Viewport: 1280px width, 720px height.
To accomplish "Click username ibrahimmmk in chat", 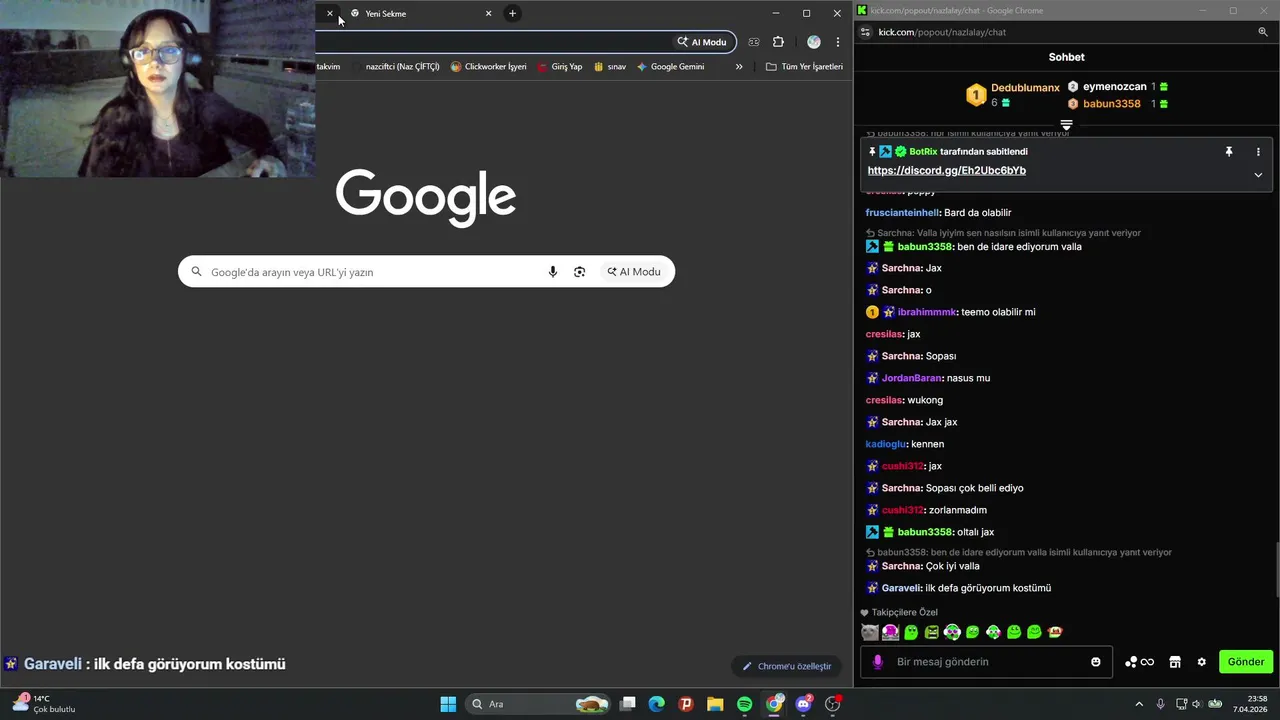I will point(927,312).
